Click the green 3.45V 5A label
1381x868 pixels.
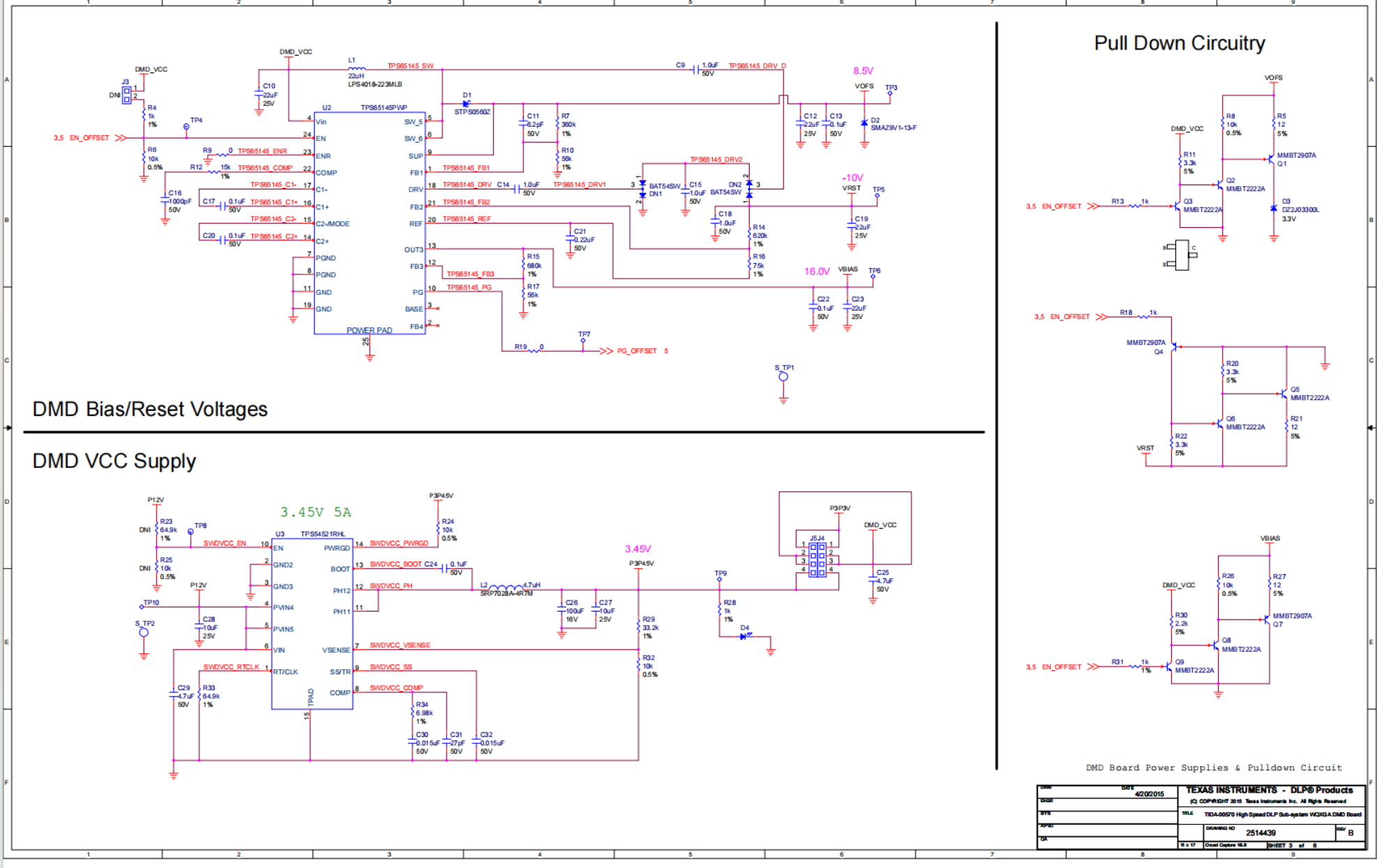pos(316,512)
